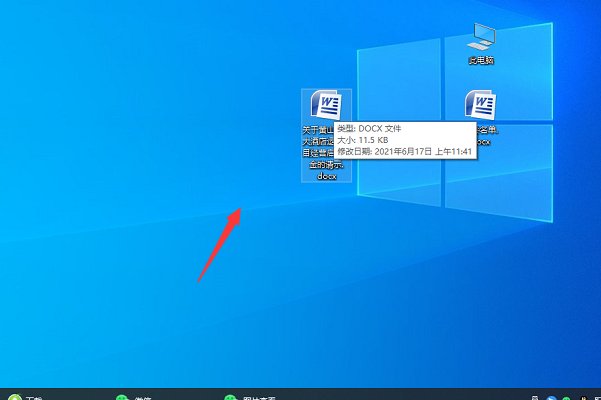Select the Word document icon below This PC
Viewport: 601px width, 400px height.
pyautogui.click(x=482, y=105)
